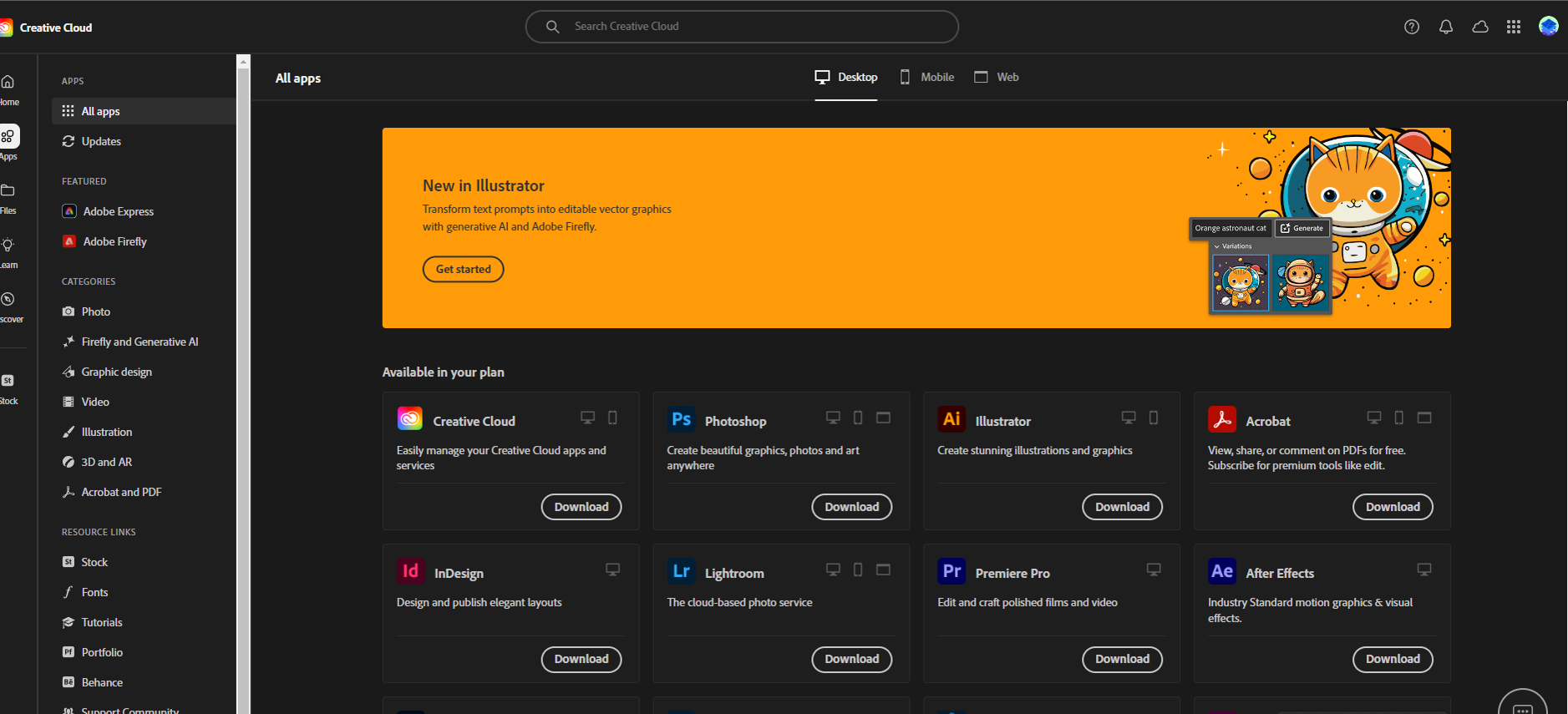Click the Photoshop app icon
The height and width of the screenshot is (714, 1568).
[x=682, y=419]
